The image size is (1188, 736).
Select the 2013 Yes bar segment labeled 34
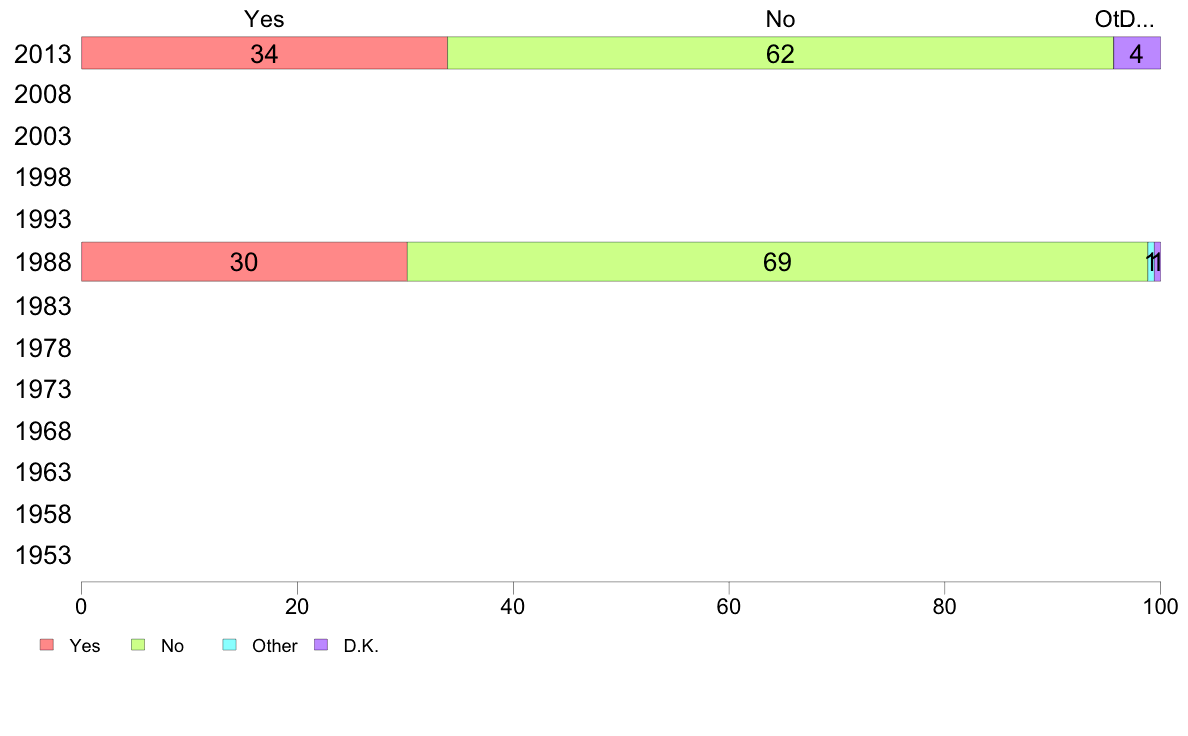point(264,53)
